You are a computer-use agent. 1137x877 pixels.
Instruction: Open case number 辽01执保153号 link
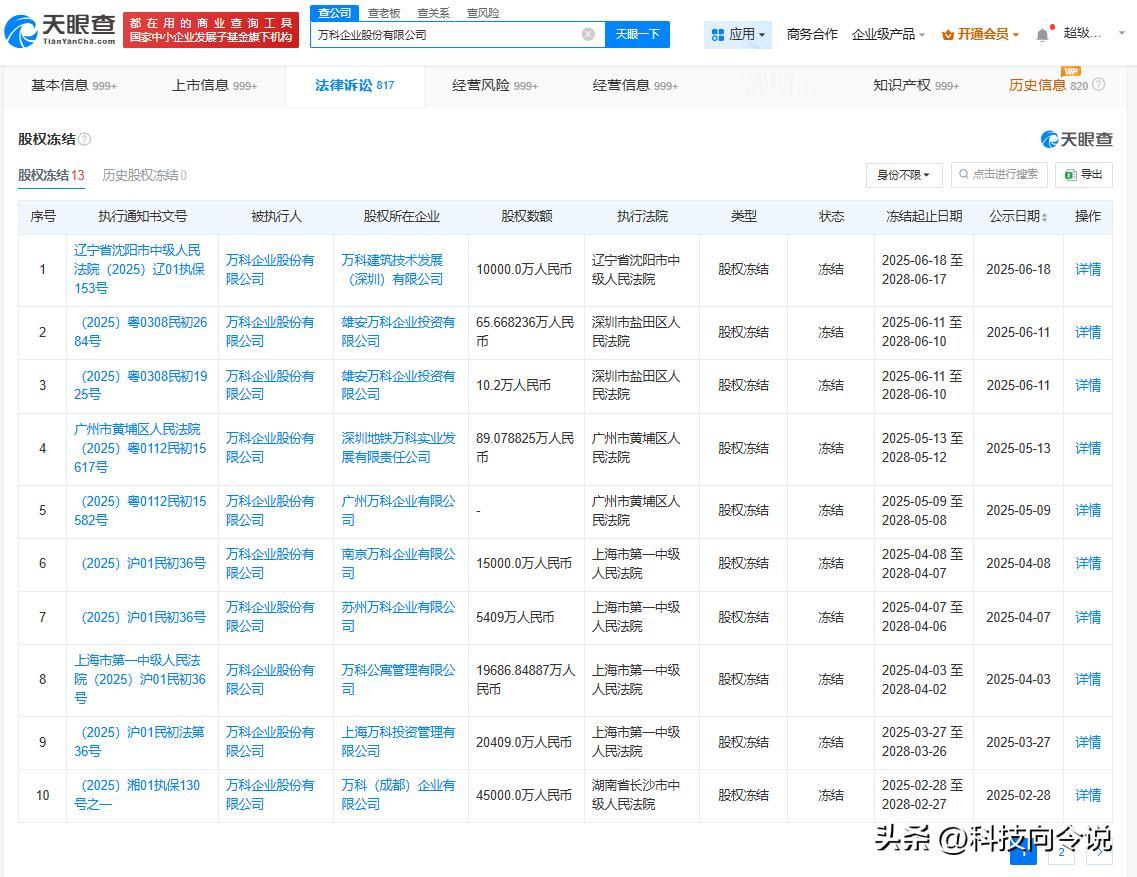tap(139, 269)
